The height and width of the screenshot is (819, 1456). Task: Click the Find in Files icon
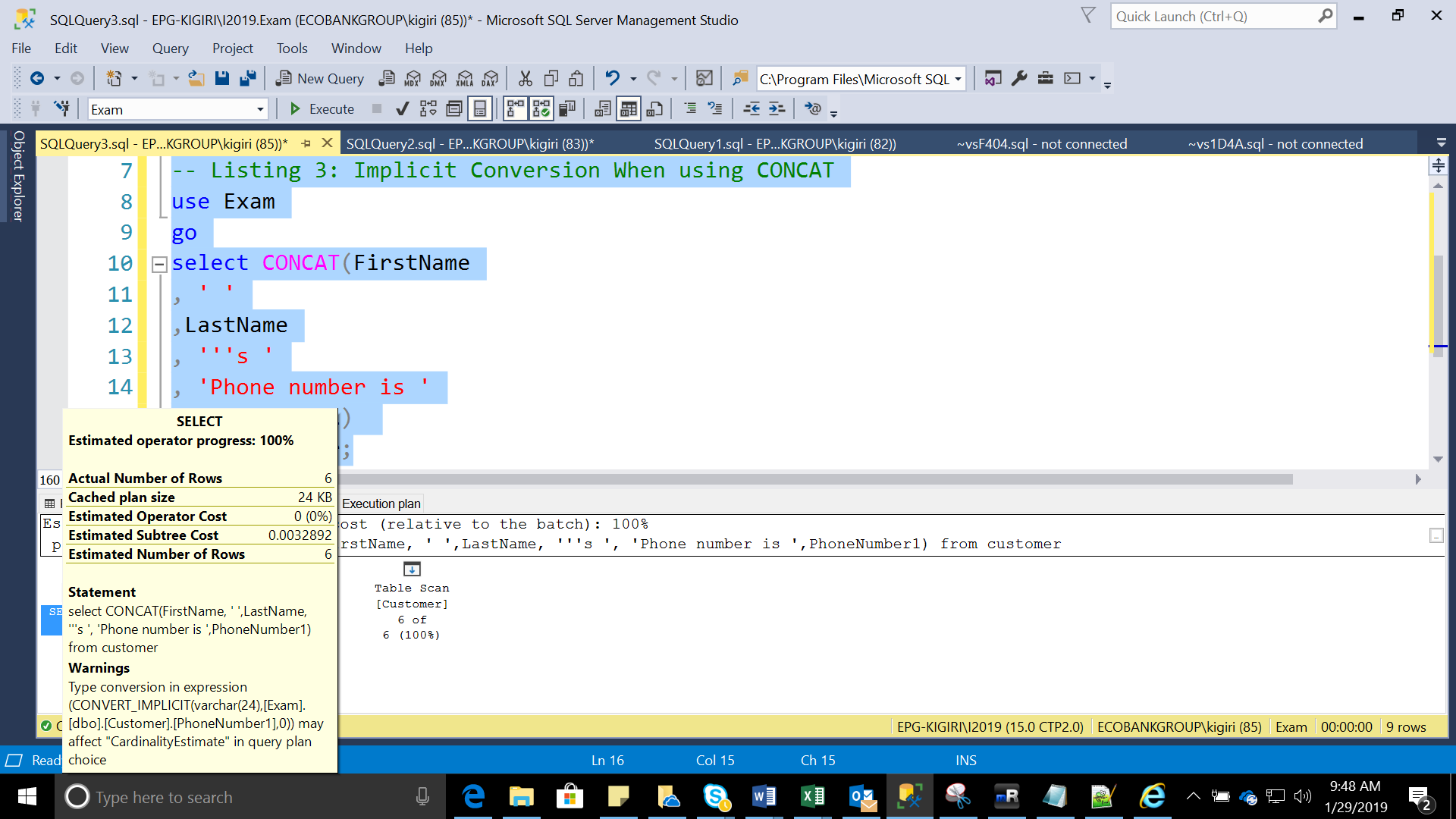click(740, 78)
